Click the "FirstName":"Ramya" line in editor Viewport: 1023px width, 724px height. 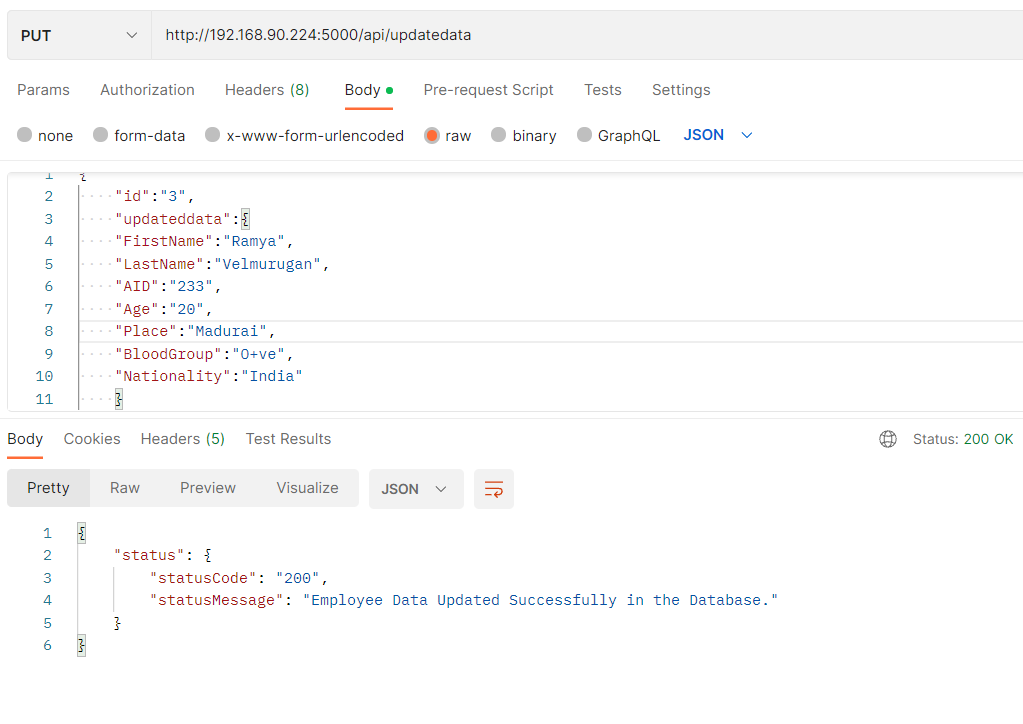204,241
